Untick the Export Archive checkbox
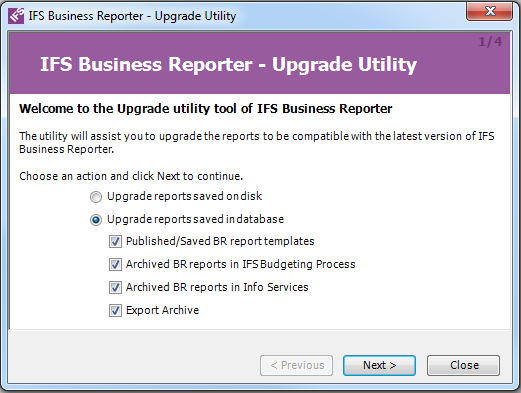 click(x=115, y=311)
